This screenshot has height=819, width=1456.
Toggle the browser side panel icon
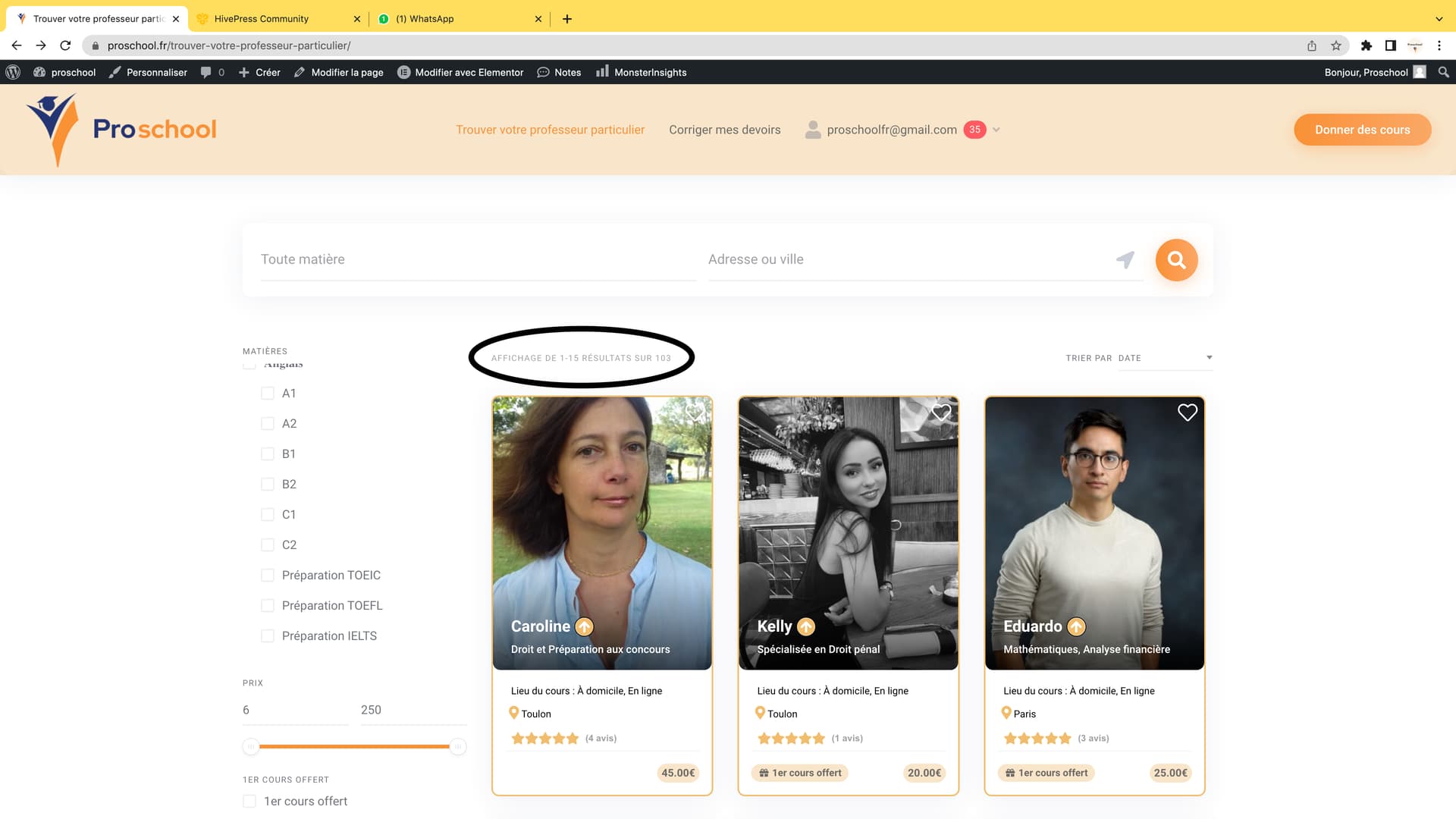click(x=1391, y=45)
